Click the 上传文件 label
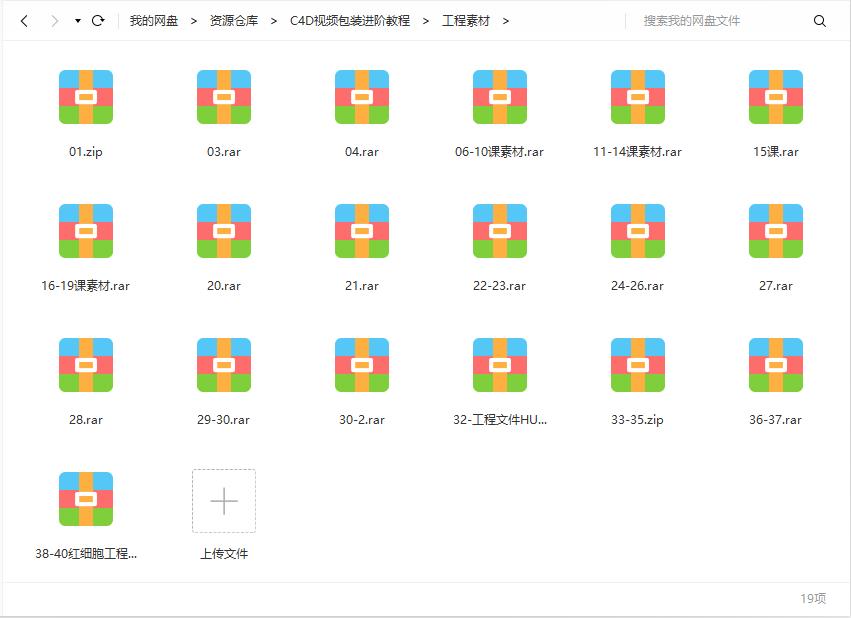Viewport: 851px width, 618px height. point(224,553)
